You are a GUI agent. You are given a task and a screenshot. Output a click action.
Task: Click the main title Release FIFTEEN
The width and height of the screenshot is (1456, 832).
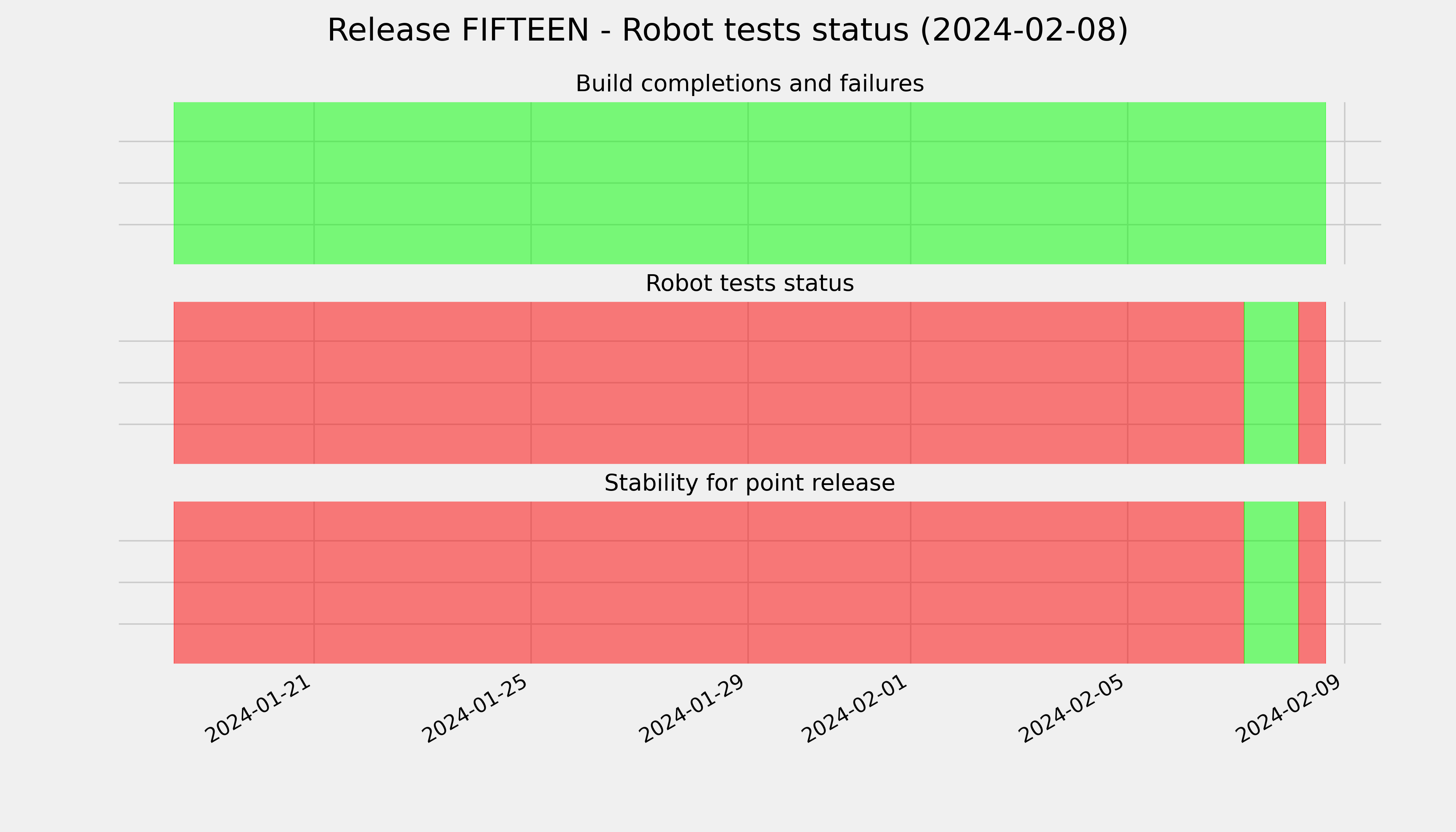(727, 30)
